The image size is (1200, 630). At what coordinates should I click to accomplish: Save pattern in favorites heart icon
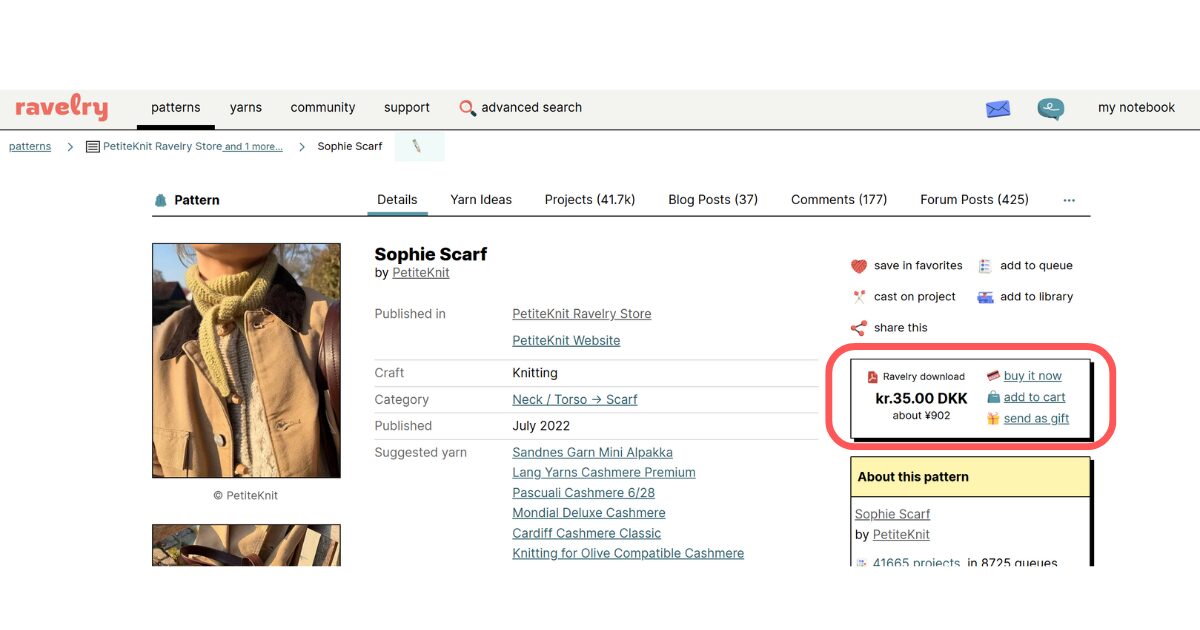click(x=858, y=266)
